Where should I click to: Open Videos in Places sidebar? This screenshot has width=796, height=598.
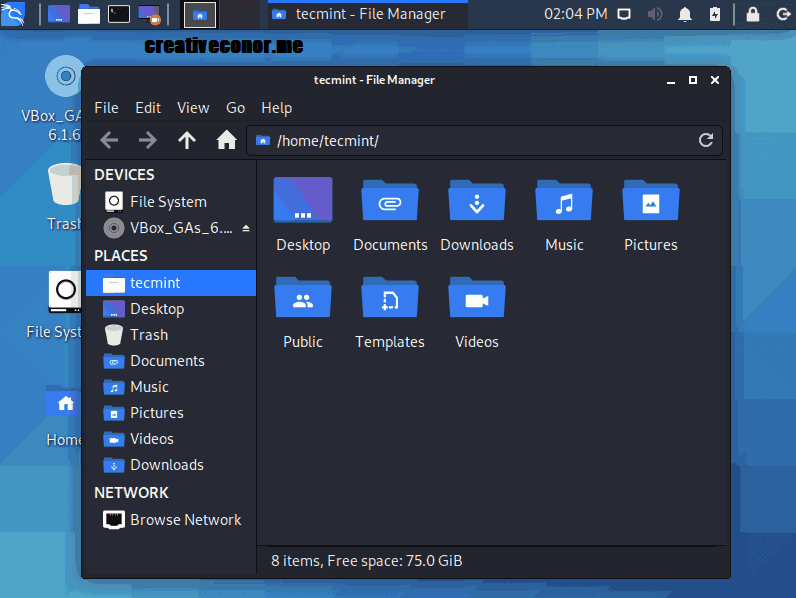click(x=171, y=439)
